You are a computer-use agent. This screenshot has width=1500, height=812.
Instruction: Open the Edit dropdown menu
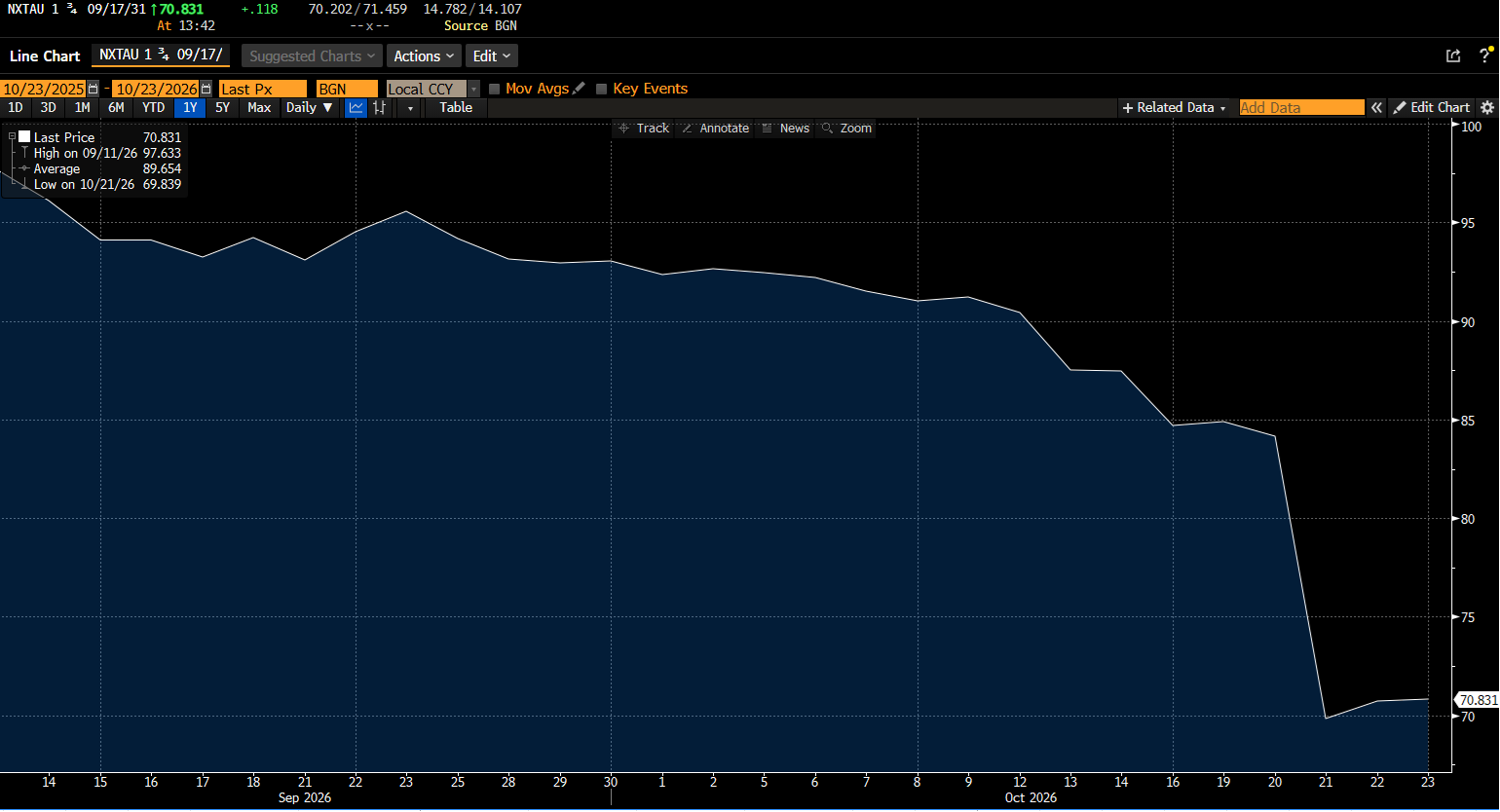tap(491, 56)
